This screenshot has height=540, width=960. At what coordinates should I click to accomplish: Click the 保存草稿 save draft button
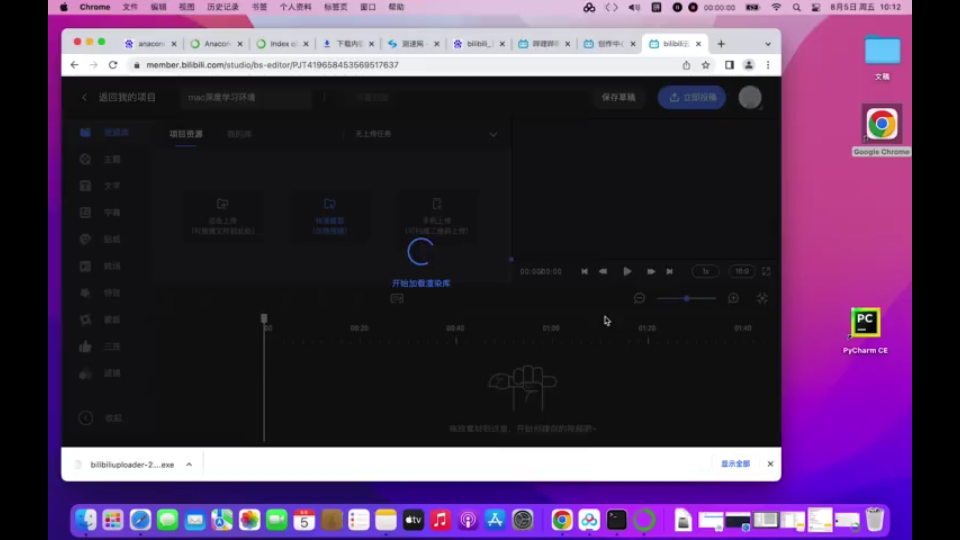coord(618,97)
